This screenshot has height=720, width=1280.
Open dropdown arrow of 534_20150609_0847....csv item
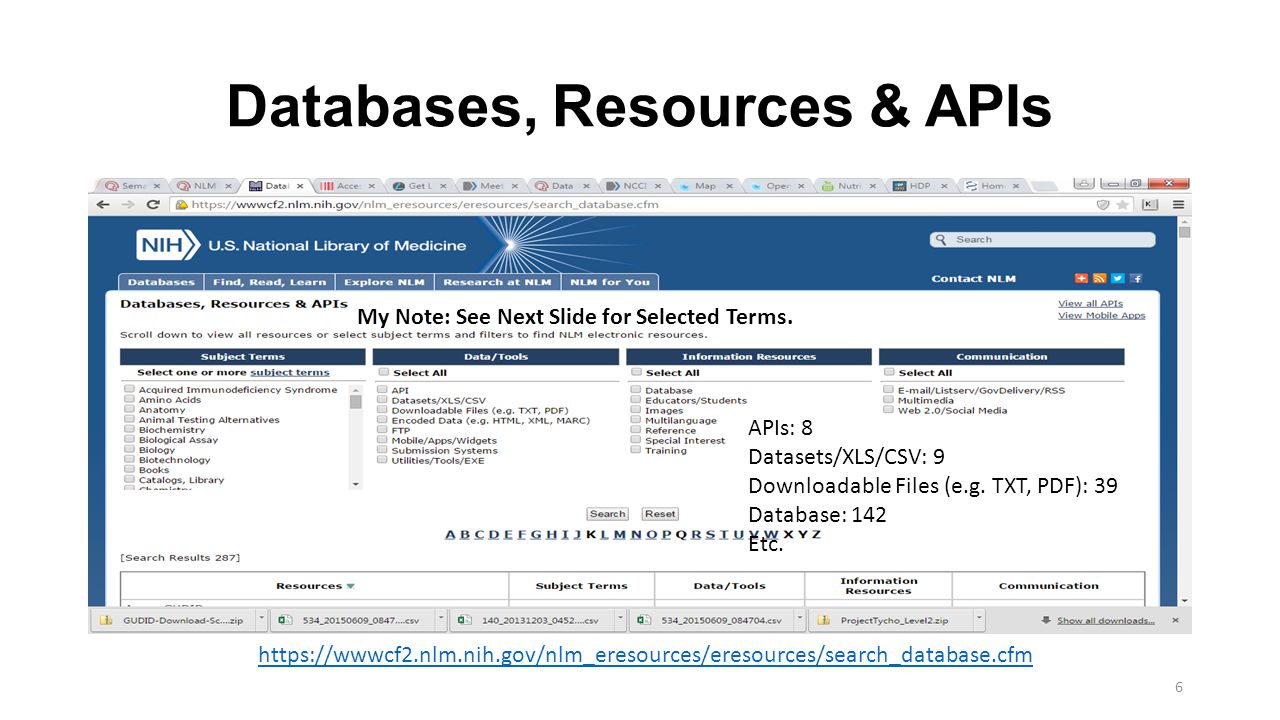442,620
